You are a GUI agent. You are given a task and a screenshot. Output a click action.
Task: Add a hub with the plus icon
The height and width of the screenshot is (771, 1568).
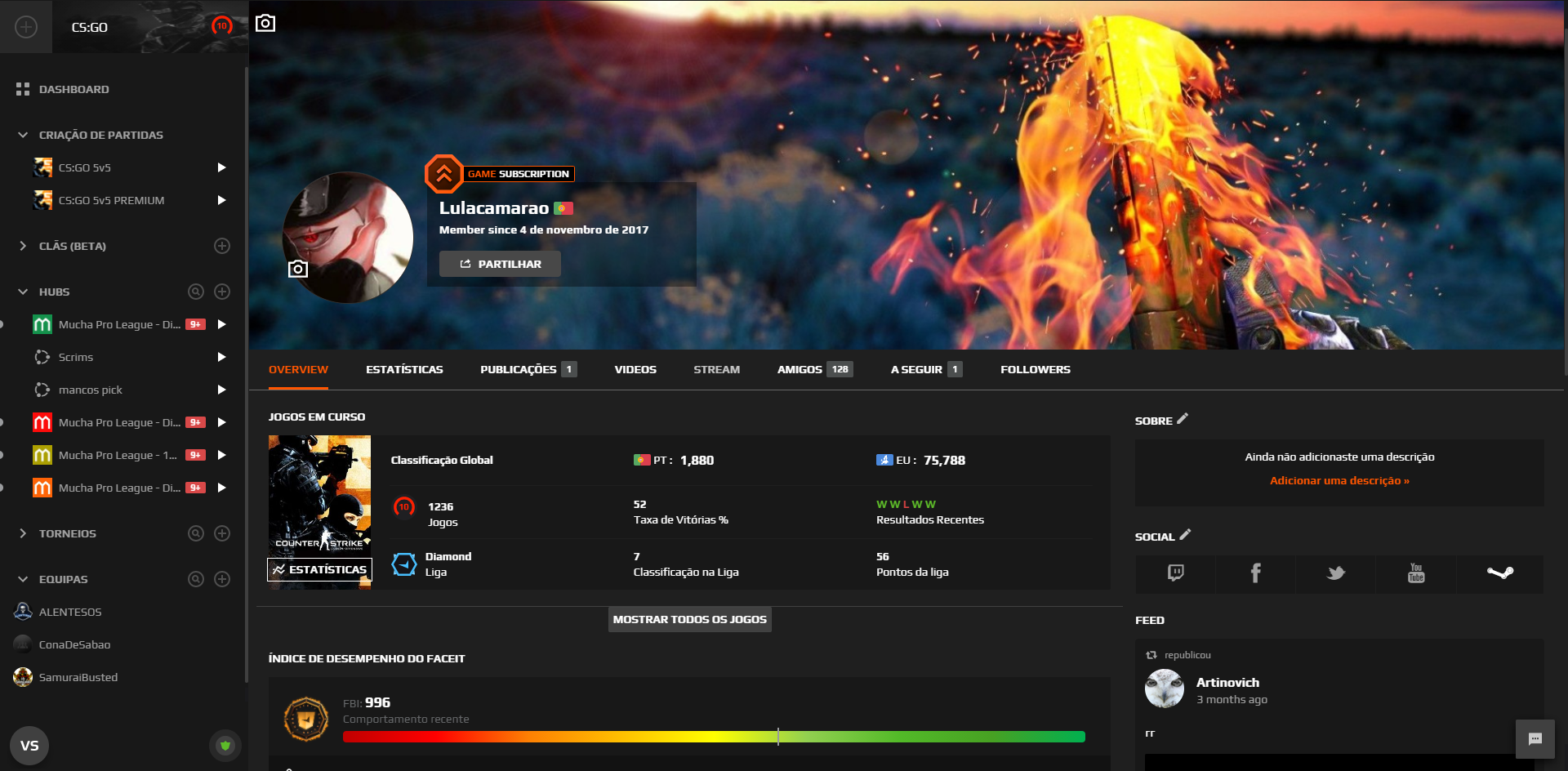222,292
